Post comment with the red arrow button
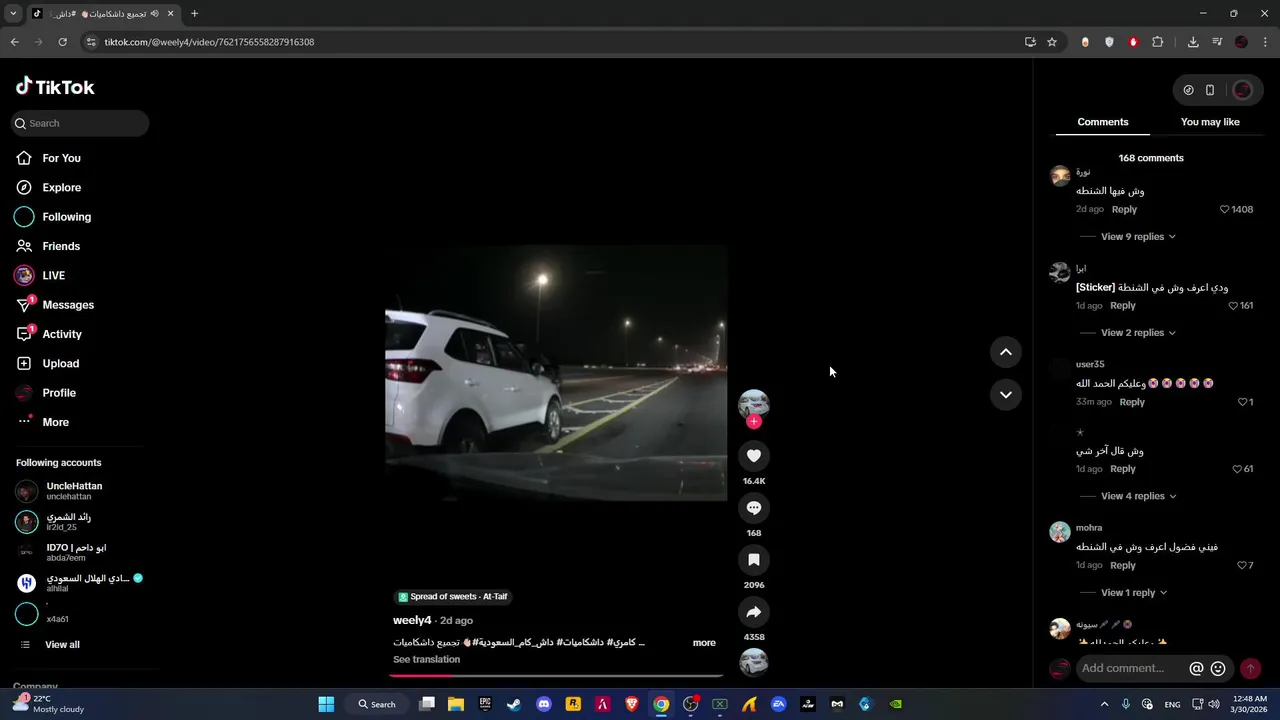Screen dimensions: 1280x720 point(1250,669)
